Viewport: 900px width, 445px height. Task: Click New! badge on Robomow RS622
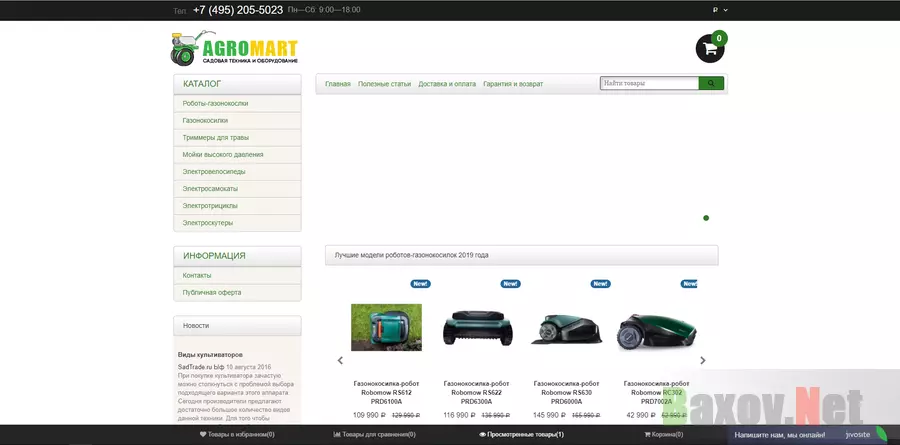[x=510, y=284]
